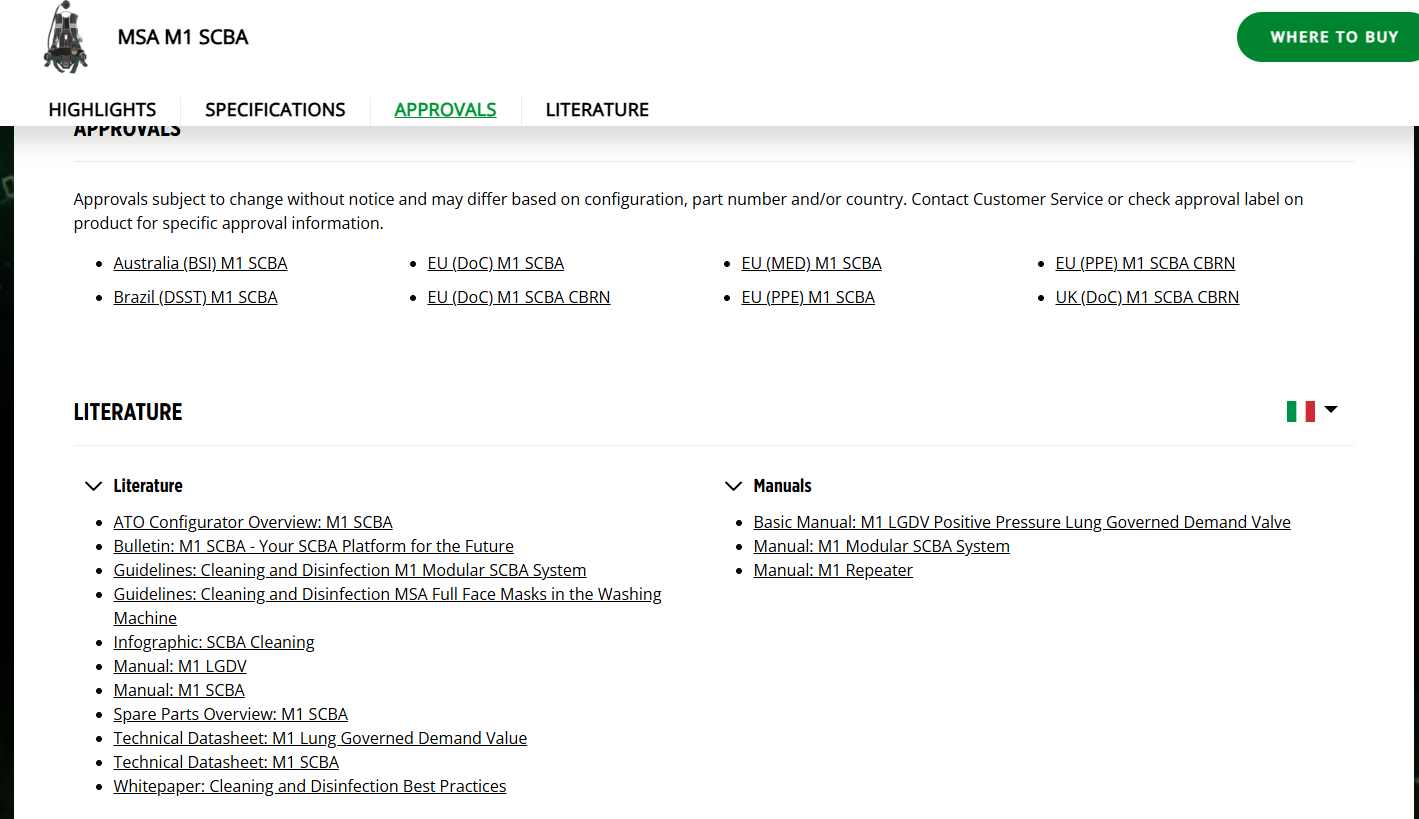This screenshot has height=819, width=1419.
Task: Collapse the Literature section chevron
Action: 93,486
